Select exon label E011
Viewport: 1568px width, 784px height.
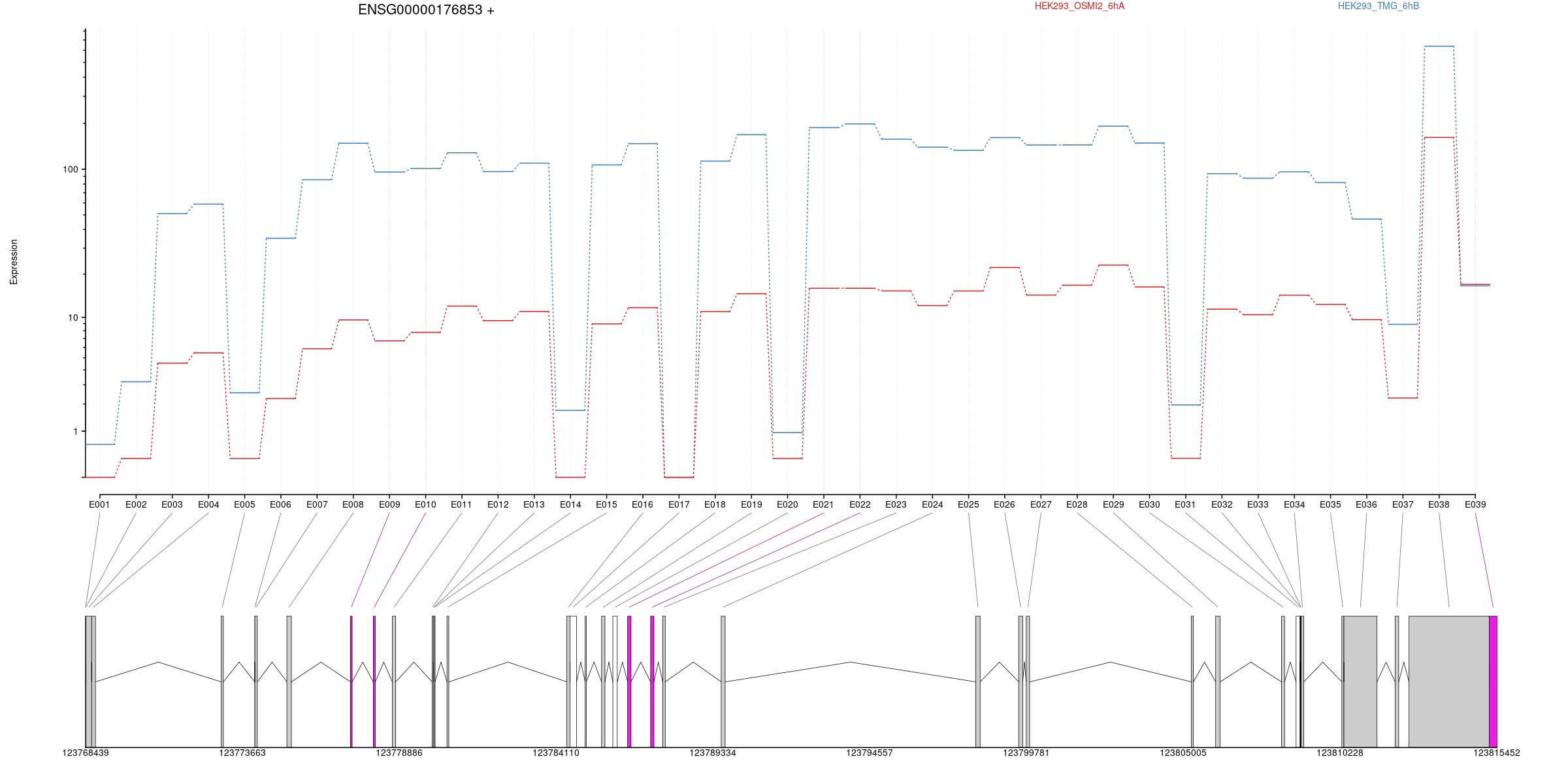[461, 504]
